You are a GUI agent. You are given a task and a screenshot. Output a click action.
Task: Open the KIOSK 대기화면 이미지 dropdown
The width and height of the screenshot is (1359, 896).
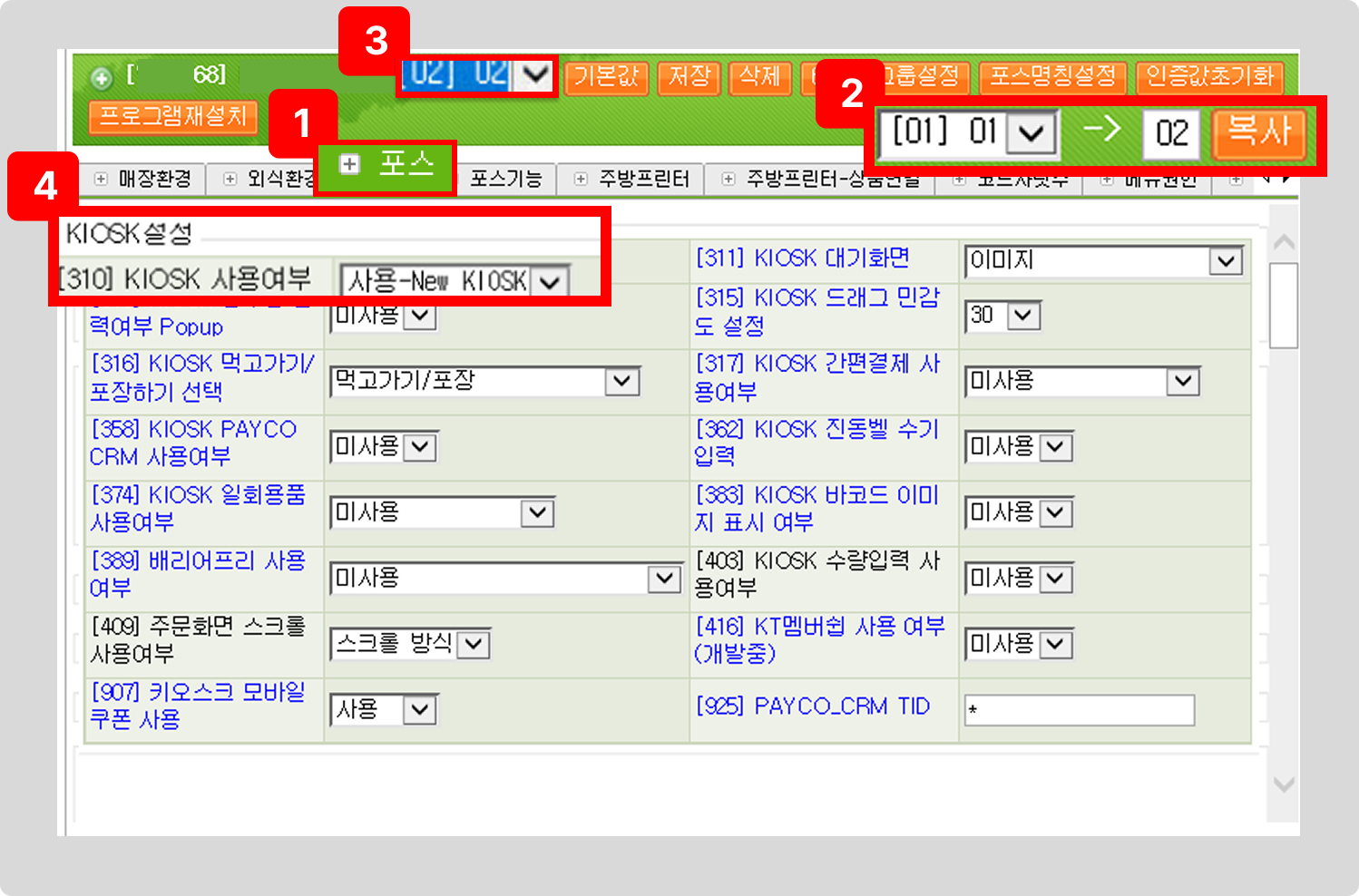tap(1226, 262)
